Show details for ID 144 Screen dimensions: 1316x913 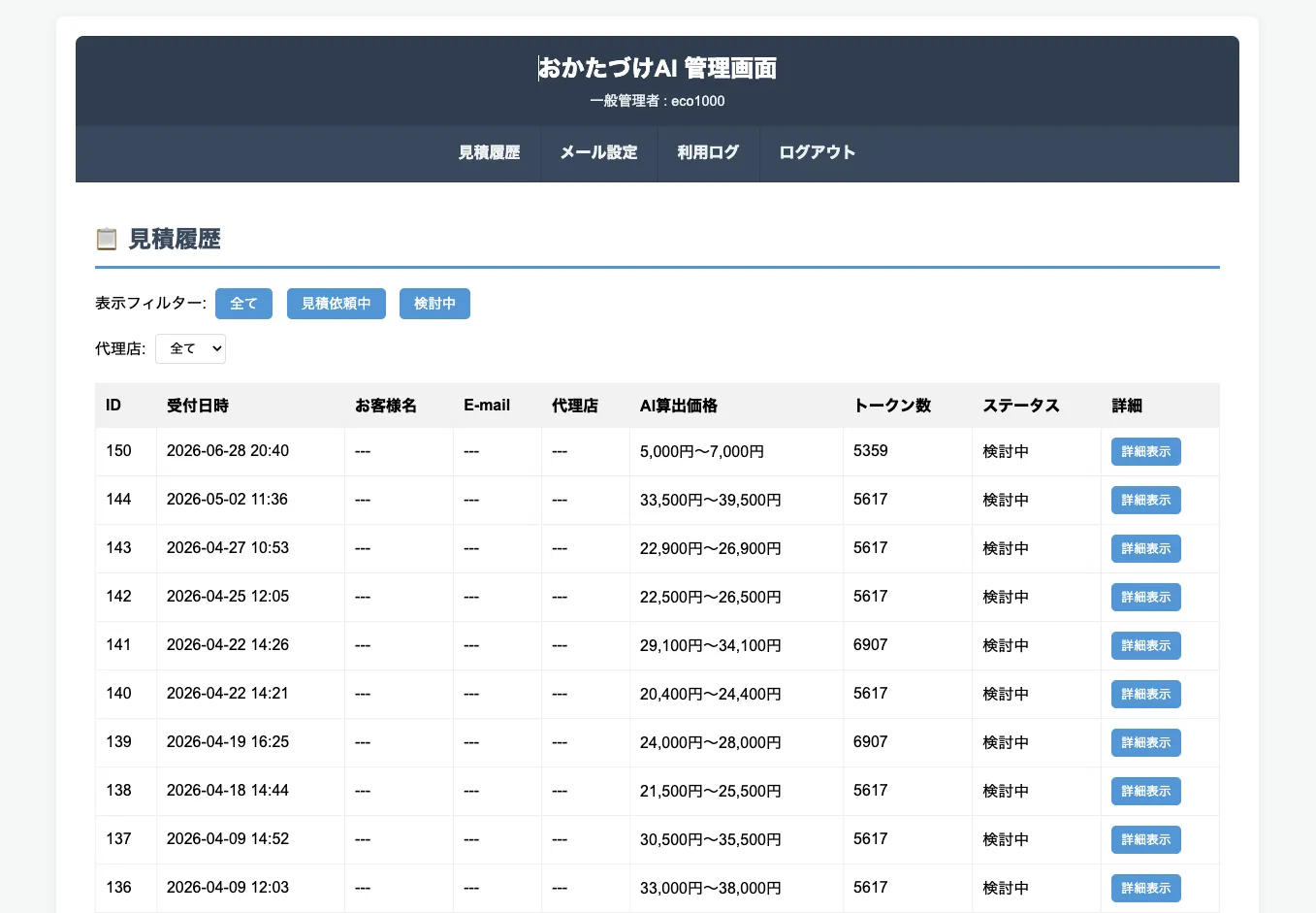click(x=1145, y=500)
